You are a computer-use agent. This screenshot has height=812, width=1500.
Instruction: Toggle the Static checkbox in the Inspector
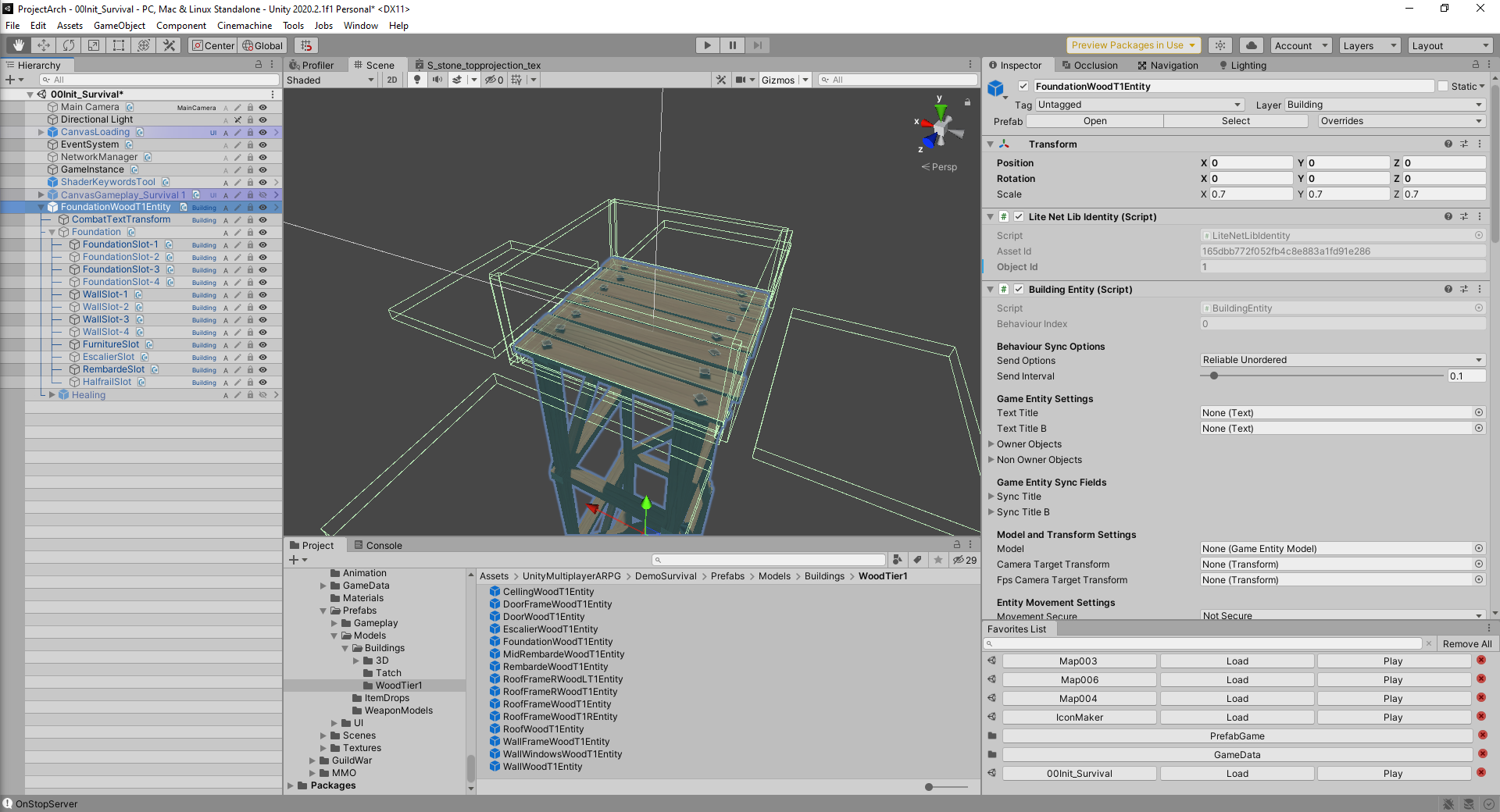pos(1443,86)
